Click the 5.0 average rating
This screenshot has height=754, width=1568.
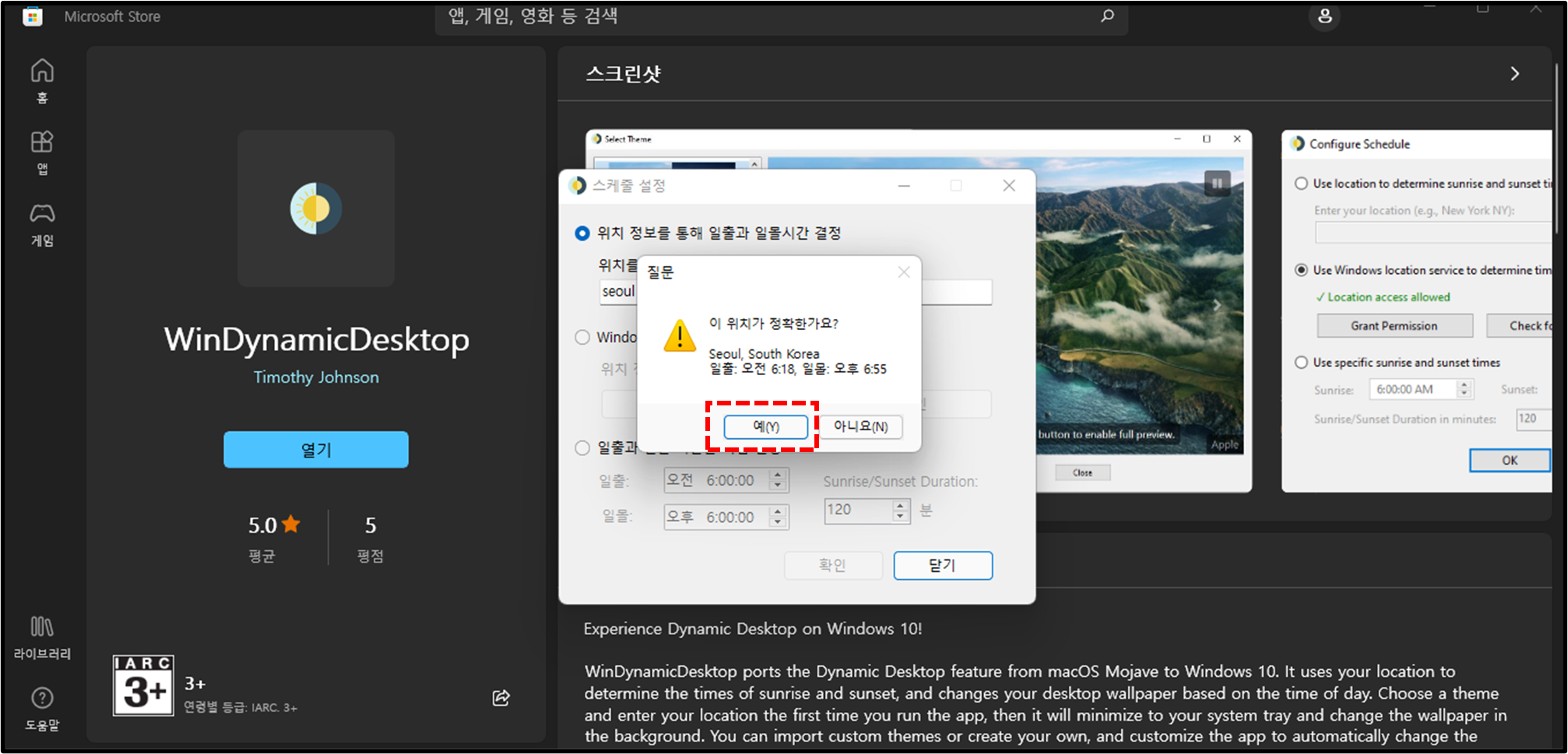pos(273,525)
